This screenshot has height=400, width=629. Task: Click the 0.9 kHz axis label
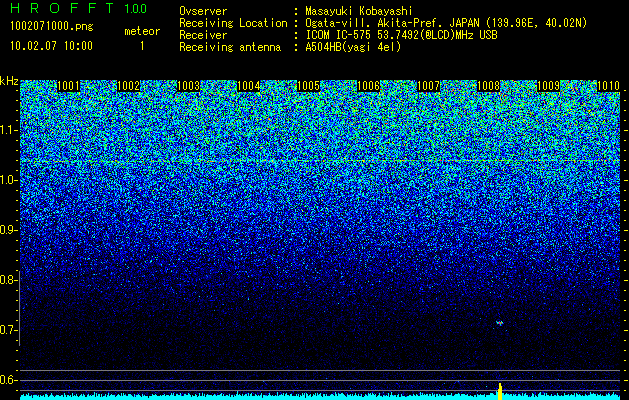(x=8, y=230)
